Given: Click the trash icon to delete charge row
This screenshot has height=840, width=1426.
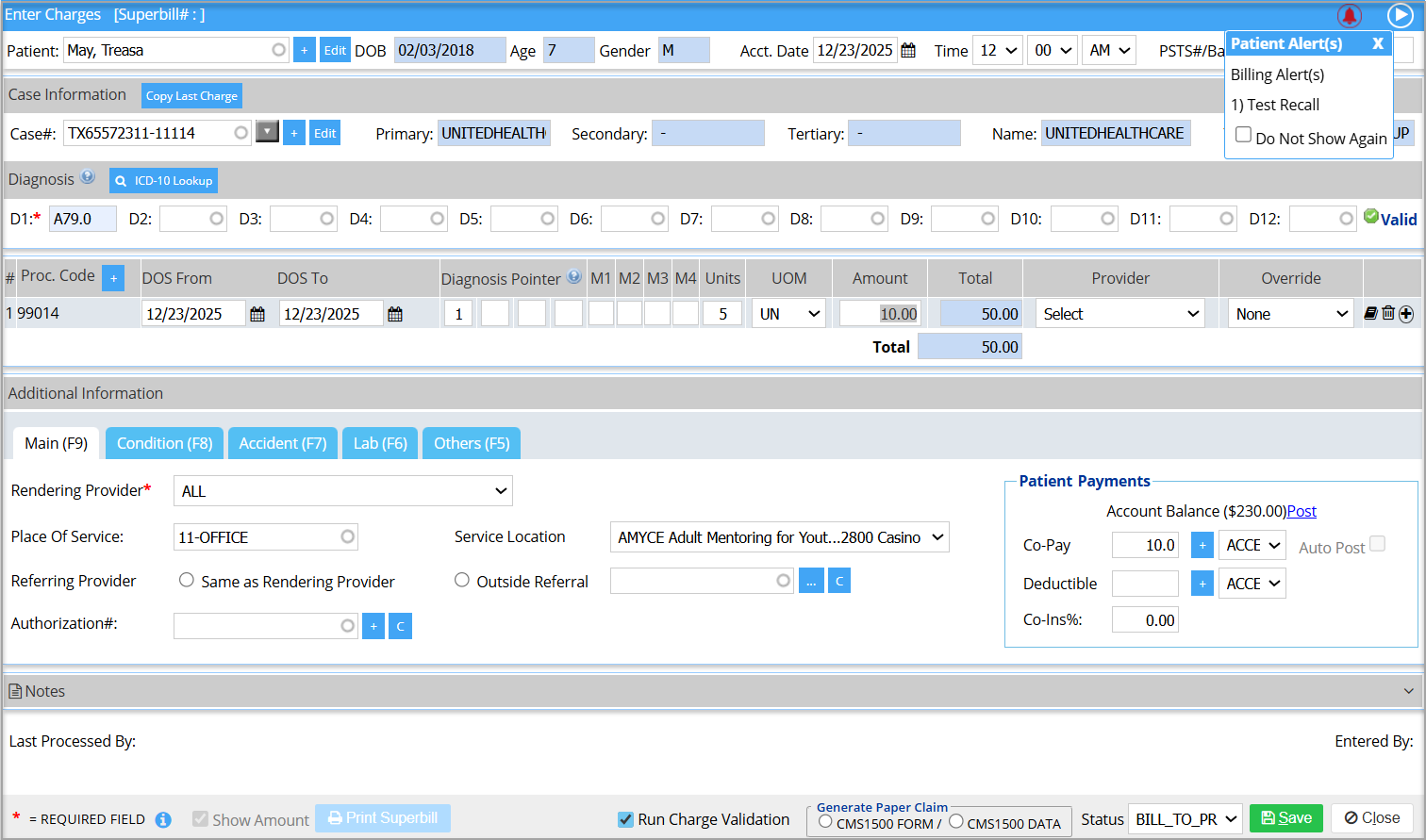Looking at the screenshot, I should coord(1388,314).
